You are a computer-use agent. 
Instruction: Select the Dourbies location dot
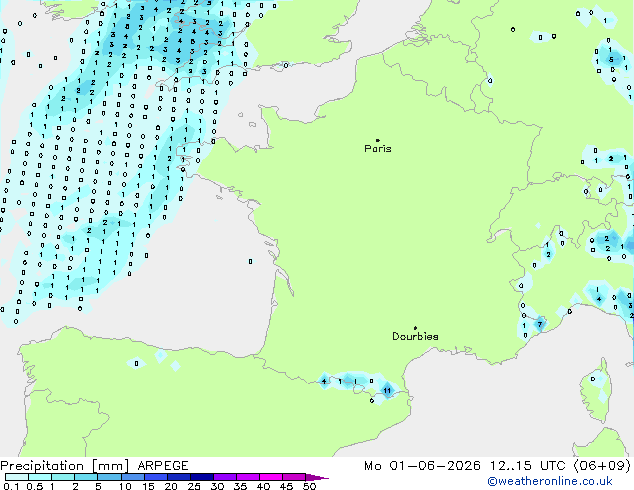tap(415, 328)
